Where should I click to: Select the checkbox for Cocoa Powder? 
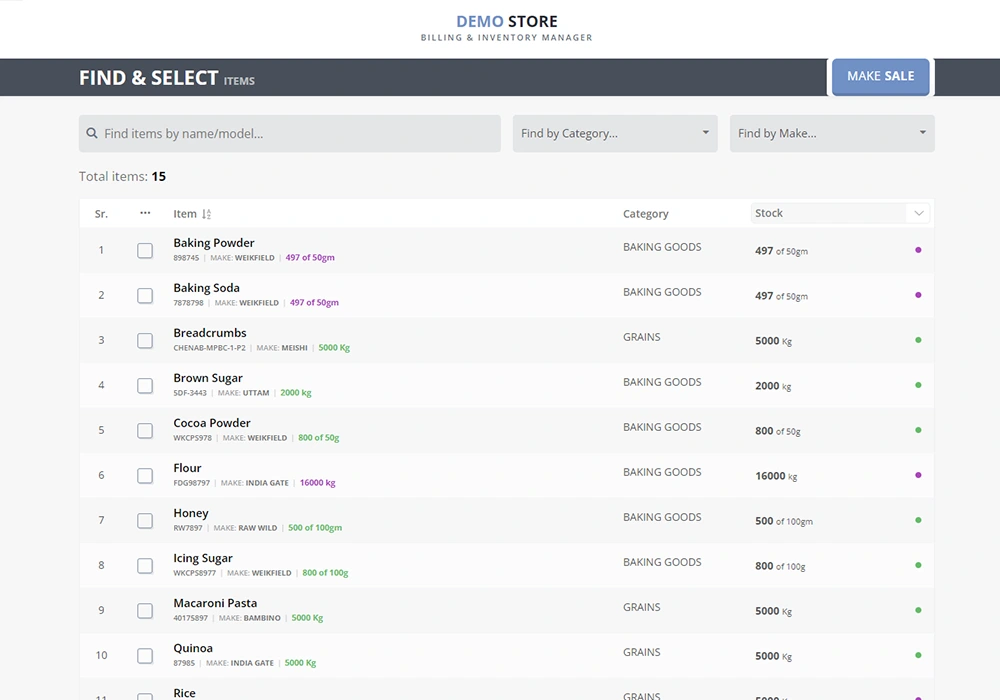point(144,430)
